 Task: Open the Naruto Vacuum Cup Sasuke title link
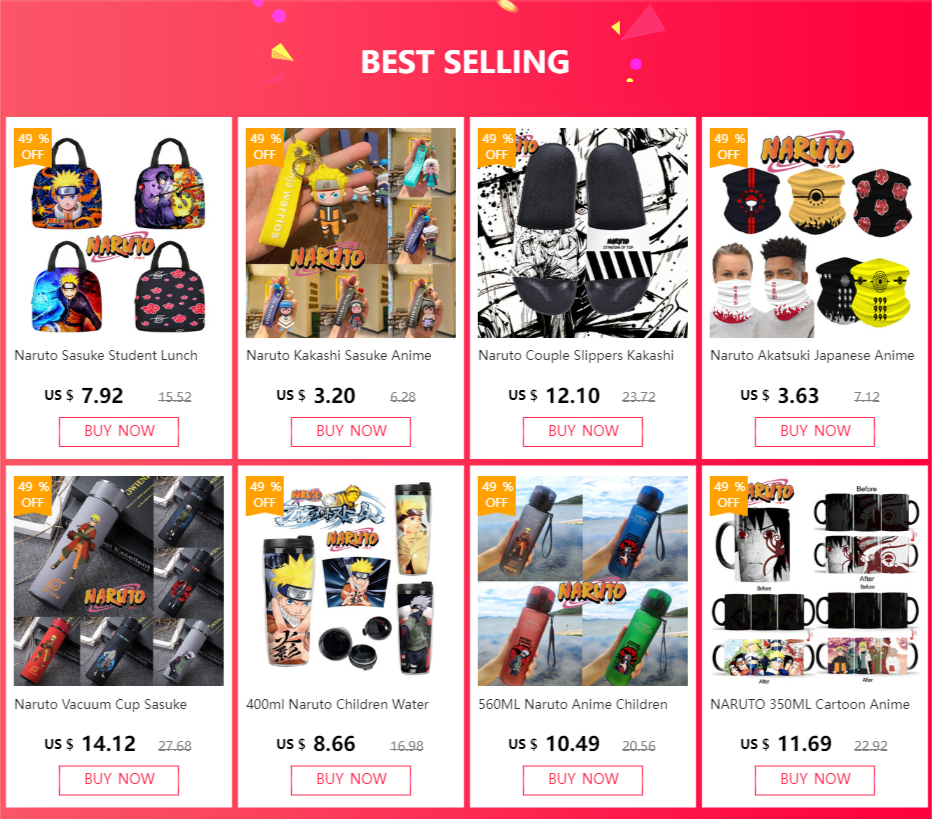tap(100, 704)
